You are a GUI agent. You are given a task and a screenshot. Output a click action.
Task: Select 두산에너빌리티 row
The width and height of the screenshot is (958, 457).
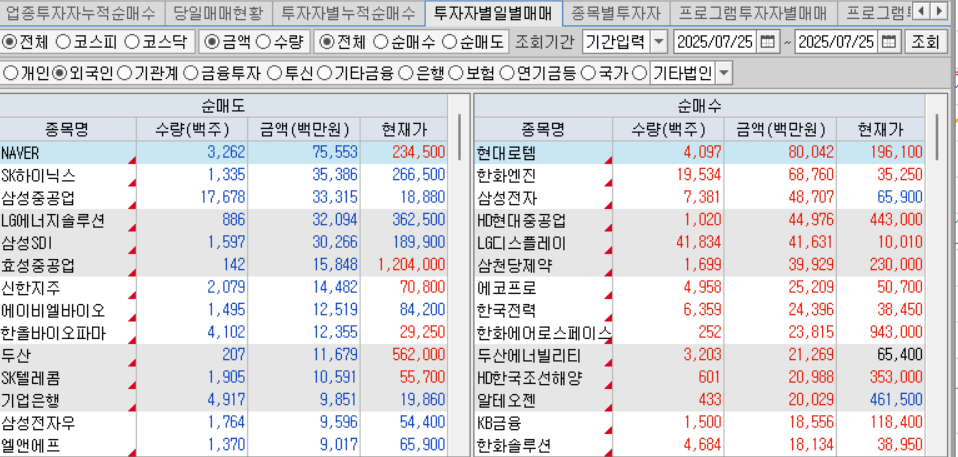(x=700, y=356)
